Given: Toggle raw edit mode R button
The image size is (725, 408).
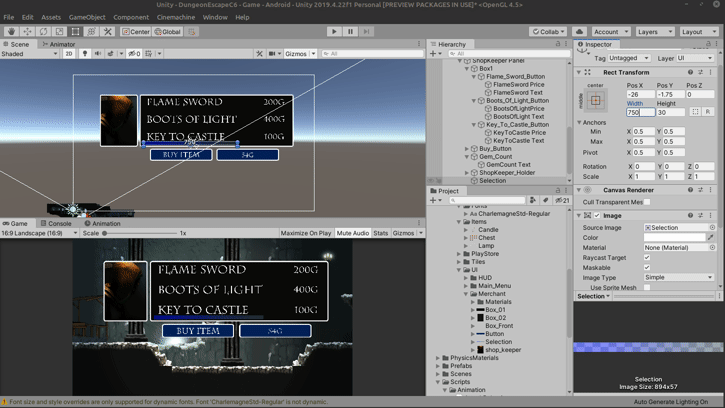Looking at the screenshot, I should [x=707, y=112].
